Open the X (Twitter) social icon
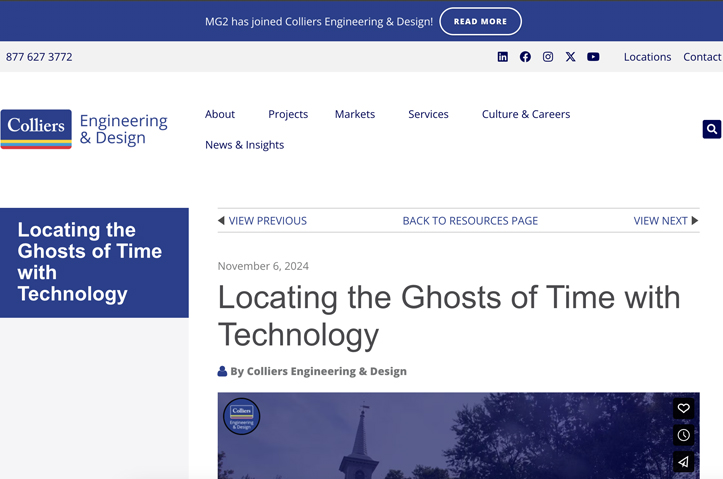 570,57
